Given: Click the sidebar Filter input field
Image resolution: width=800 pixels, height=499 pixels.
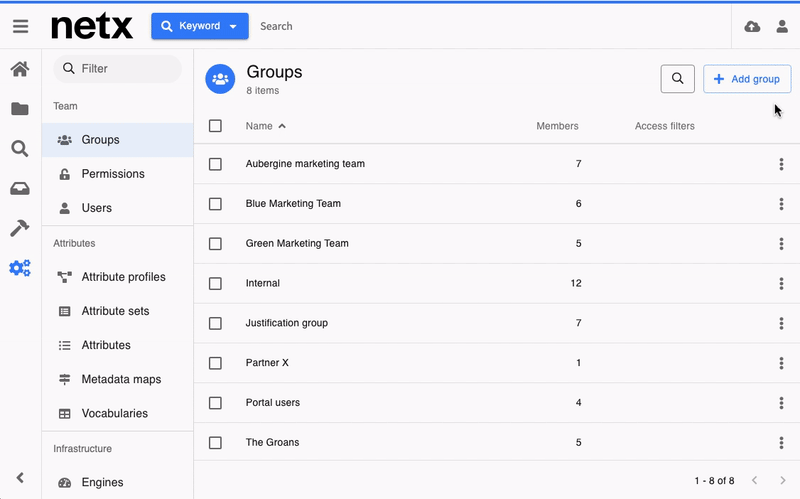Looking at the screenshot, I should pos(118,69).
